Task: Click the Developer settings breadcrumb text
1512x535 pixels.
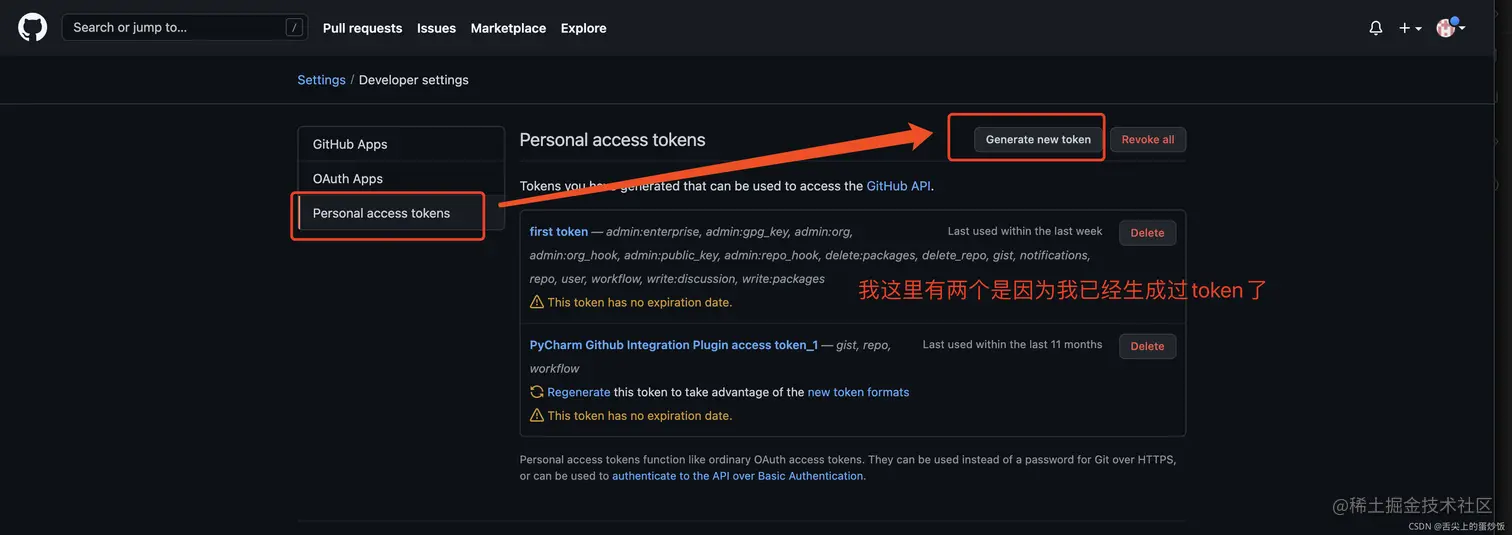Action: tap(413, 80)
